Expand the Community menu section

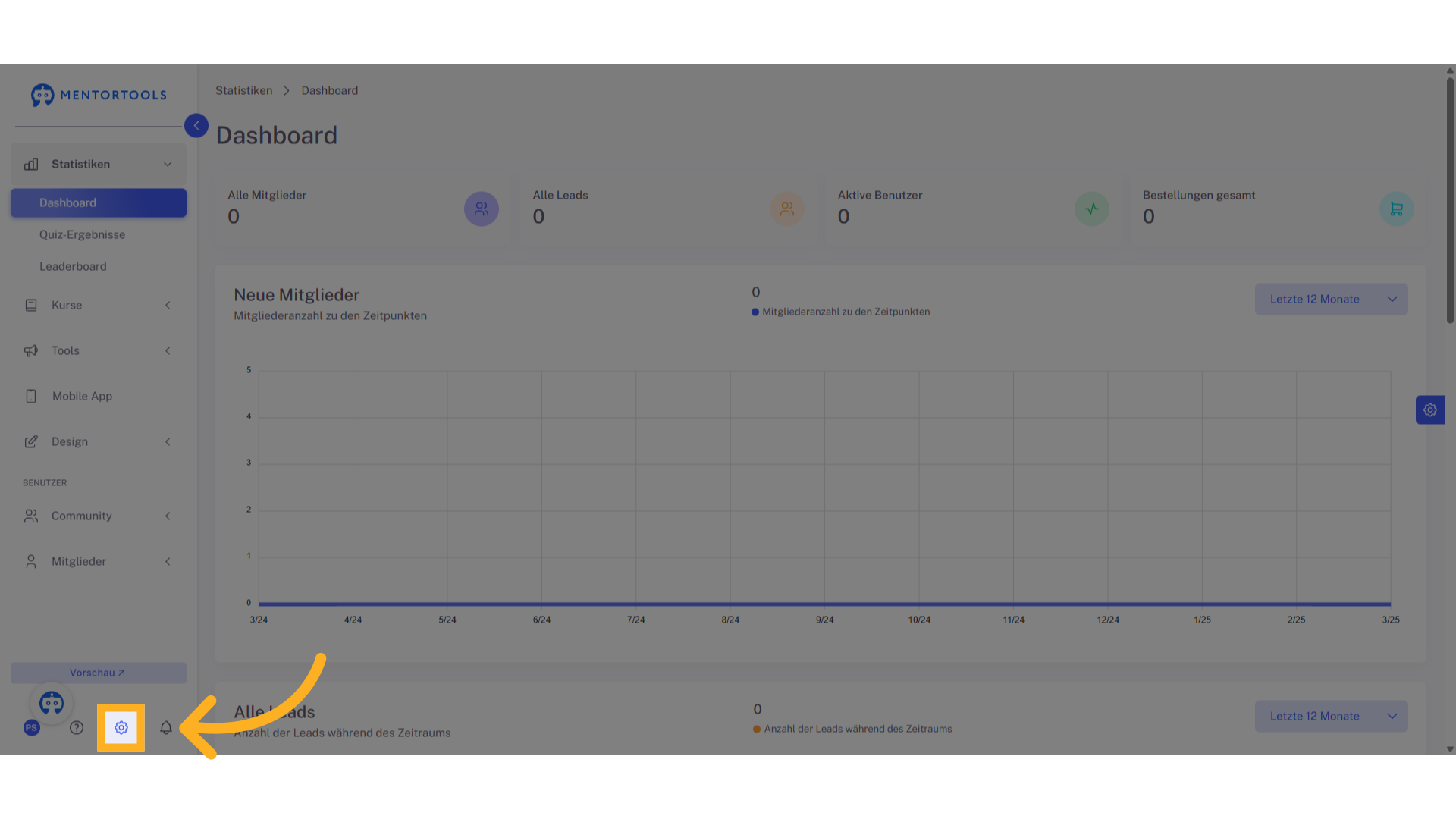point(99,516)
